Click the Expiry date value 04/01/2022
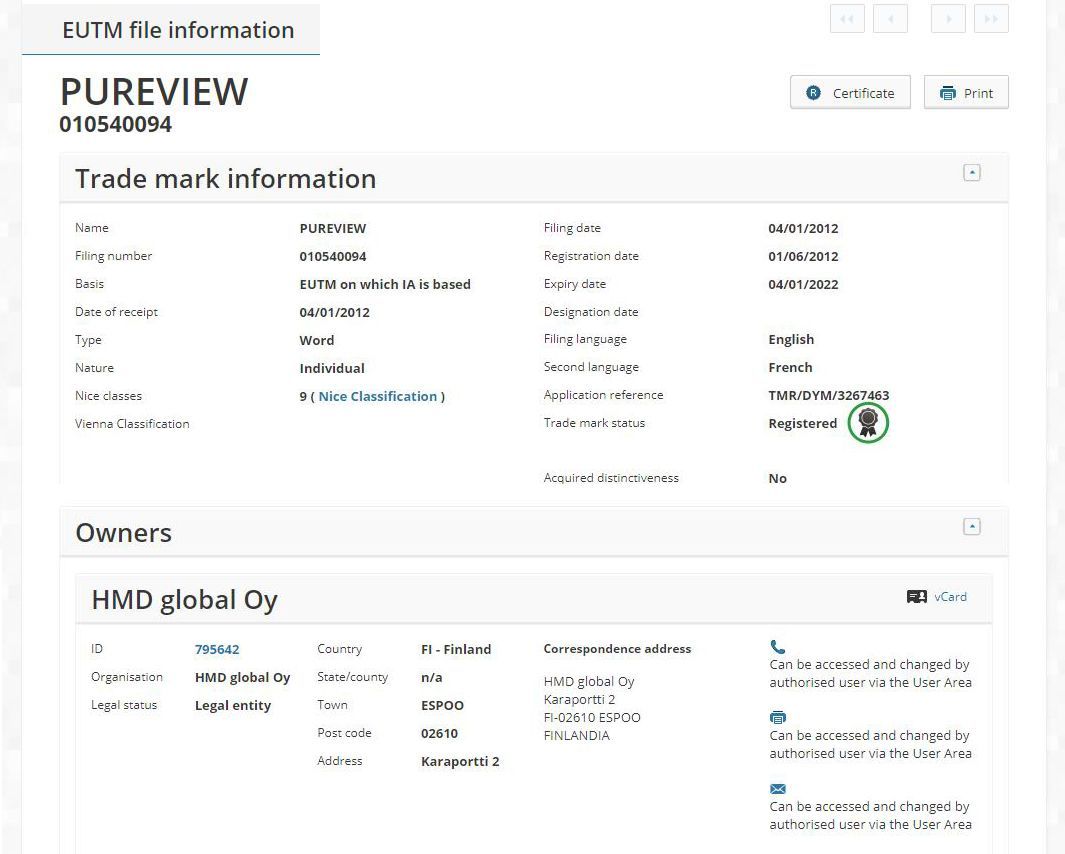This screenshot has height=854, width=1065. point(803,284)
